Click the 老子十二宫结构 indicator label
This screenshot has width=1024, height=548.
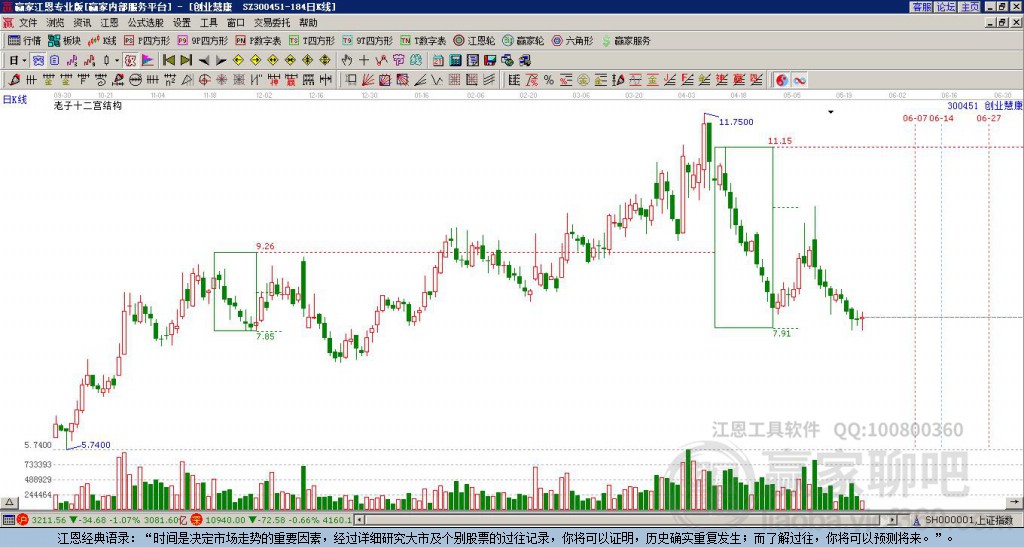(88, 106)
